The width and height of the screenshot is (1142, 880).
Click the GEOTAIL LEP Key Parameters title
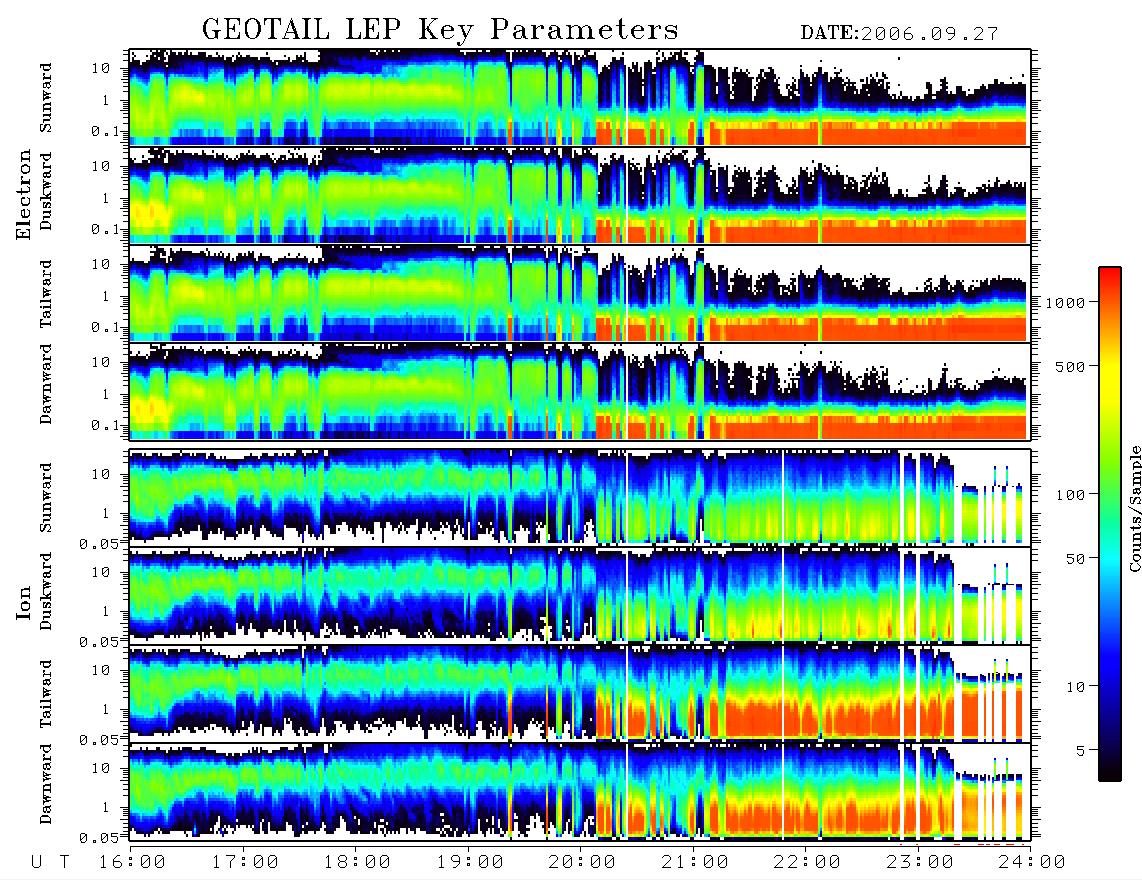click(x=440, y=30)
